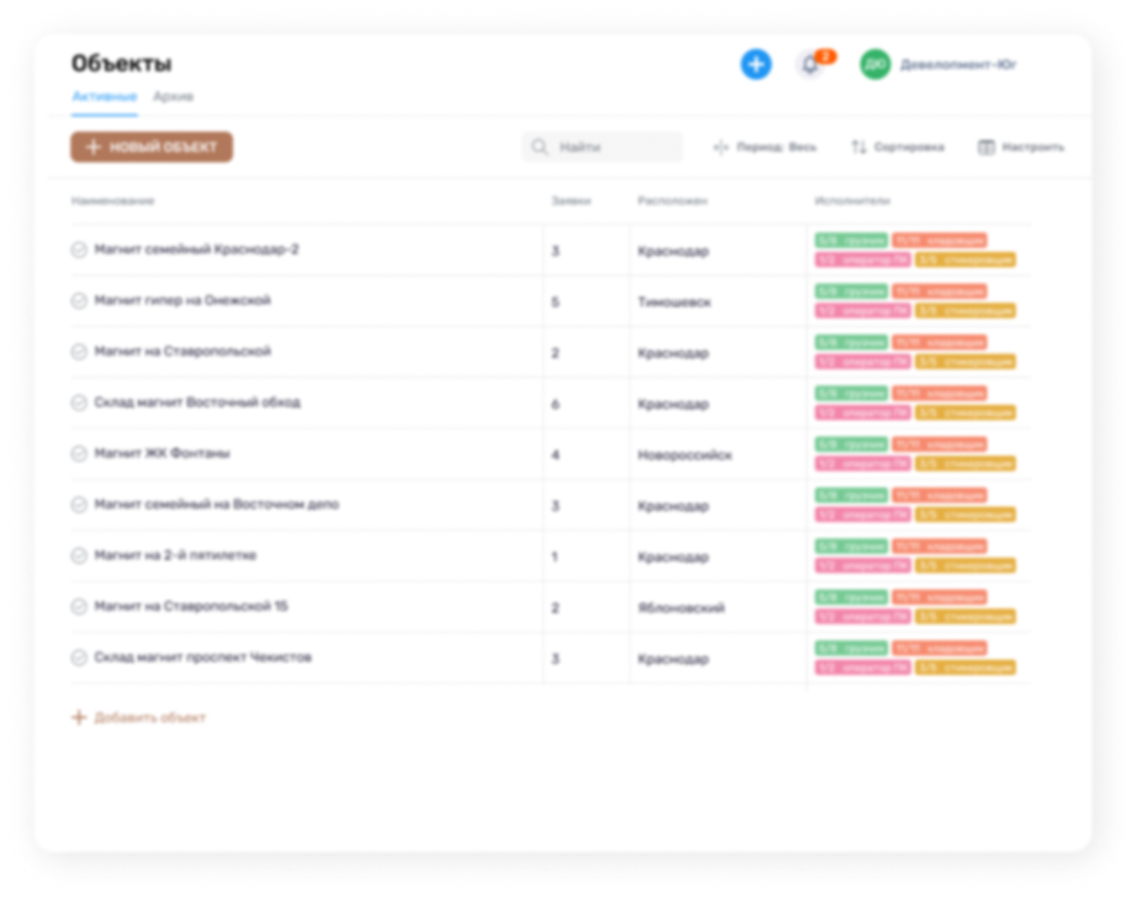Click the blue plus circle icon
The image size is (1138, 898).
(756, 65)
